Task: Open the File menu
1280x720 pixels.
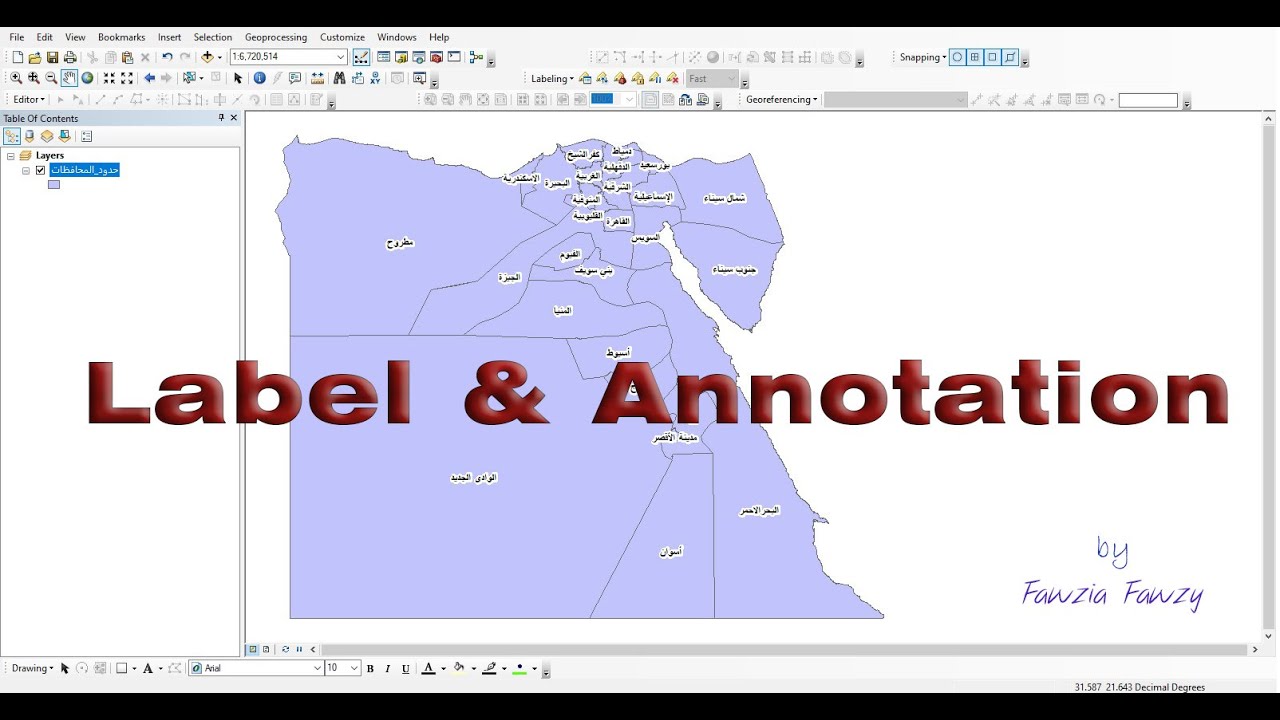Action: tap(17, 37)
